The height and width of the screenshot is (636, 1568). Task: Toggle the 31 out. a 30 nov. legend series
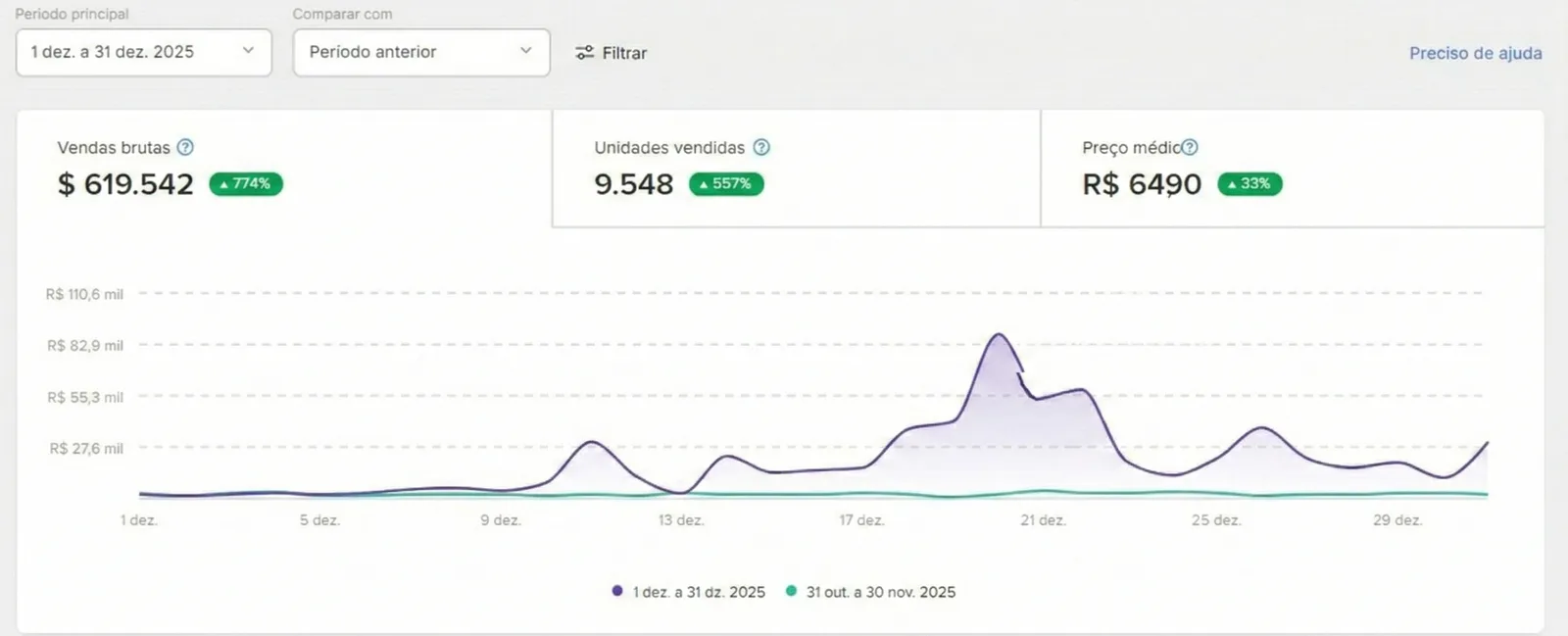tap(870, 592)
